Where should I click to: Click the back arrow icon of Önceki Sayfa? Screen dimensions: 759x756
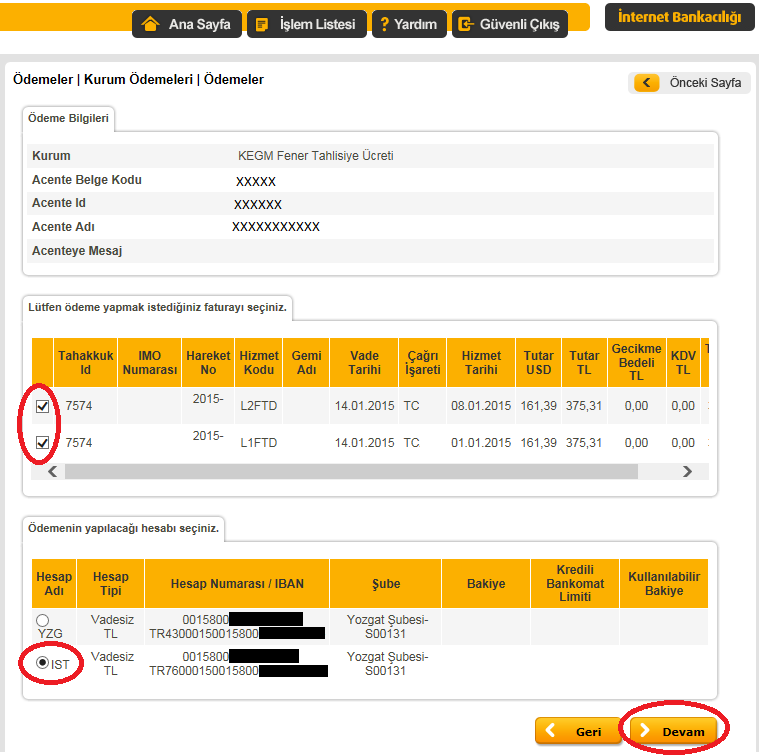[x=647, y=83]
